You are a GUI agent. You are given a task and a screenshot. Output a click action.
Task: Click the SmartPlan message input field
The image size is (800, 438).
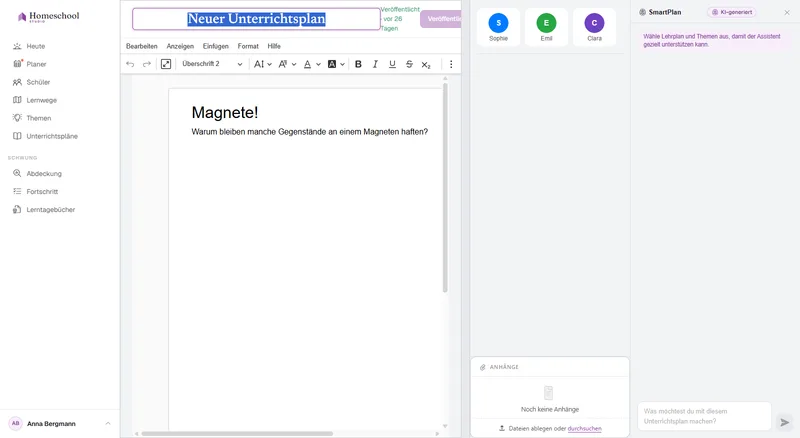[704, 416]
